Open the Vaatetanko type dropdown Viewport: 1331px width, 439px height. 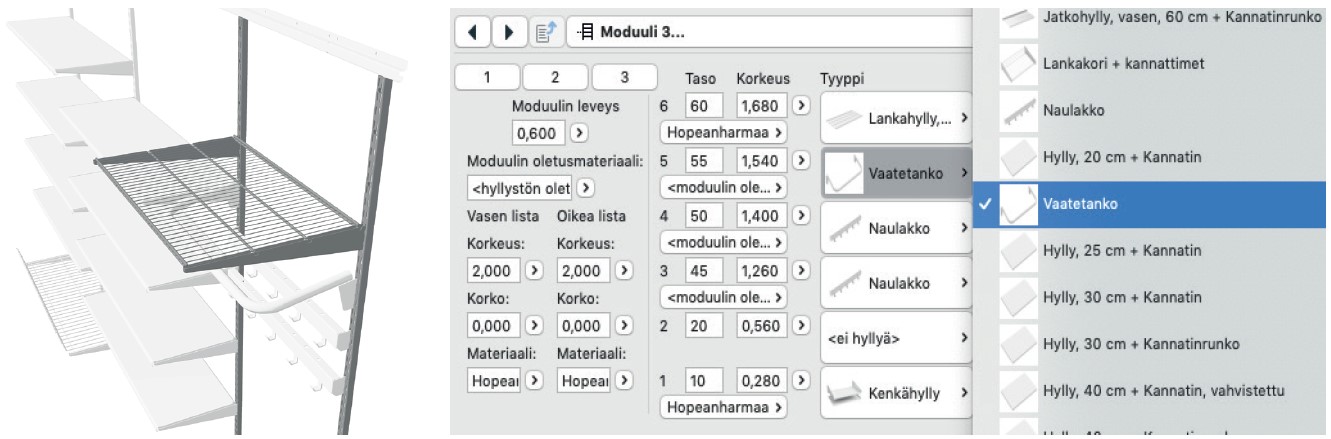click(896, 173)
